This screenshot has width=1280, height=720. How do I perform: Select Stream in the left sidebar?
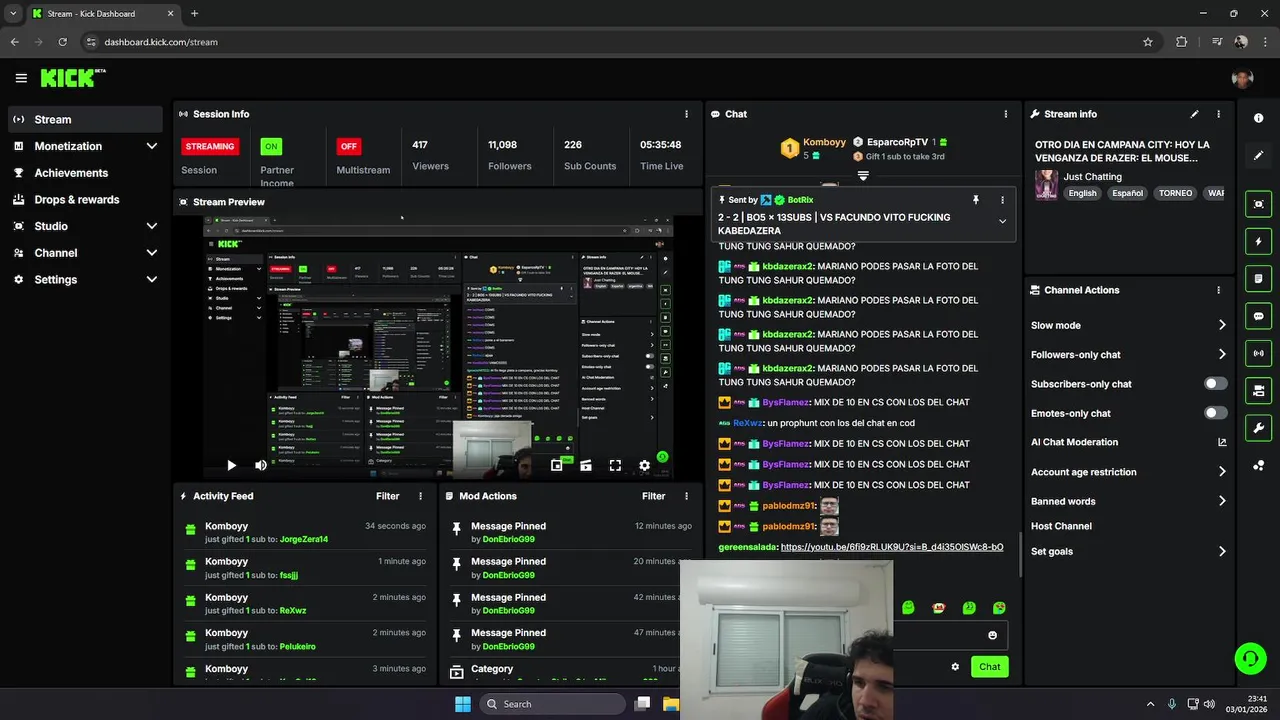(x=85, y=119)
